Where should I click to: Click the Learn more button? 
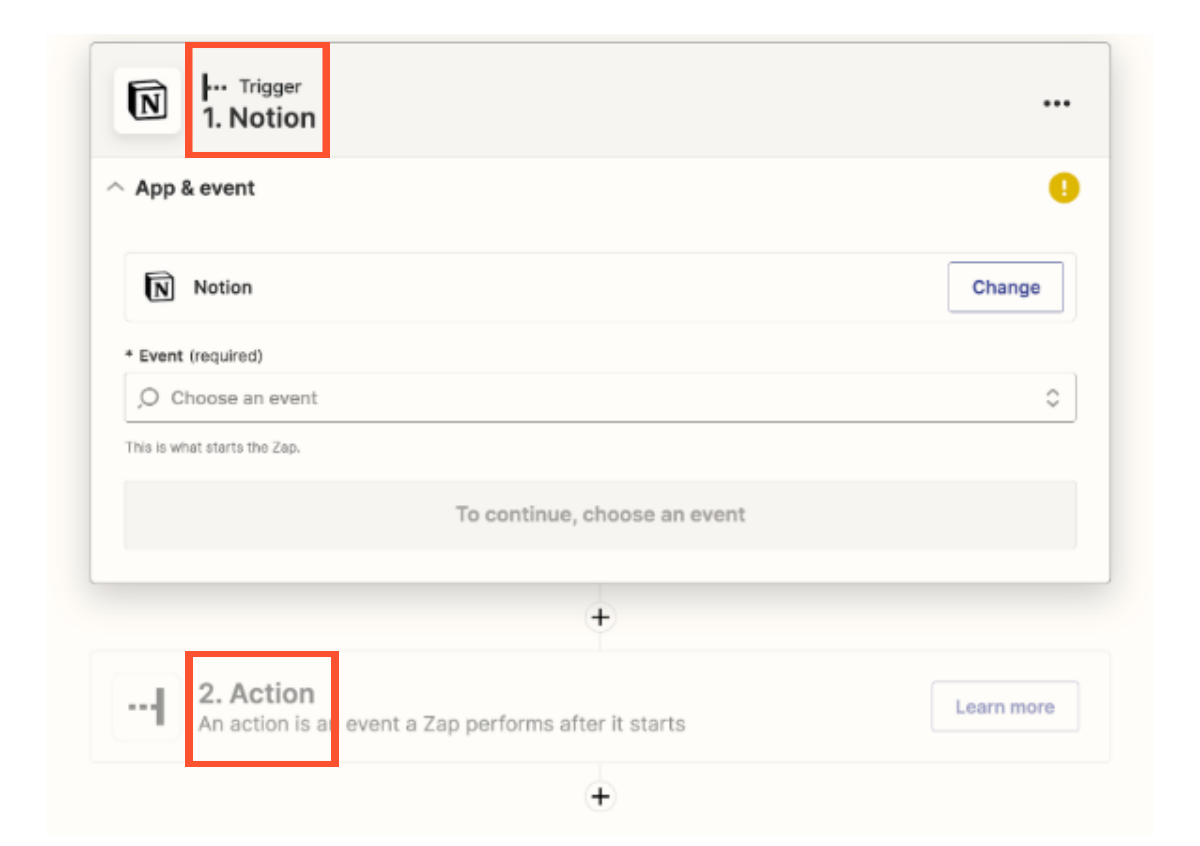click(x=1004, y=707)
